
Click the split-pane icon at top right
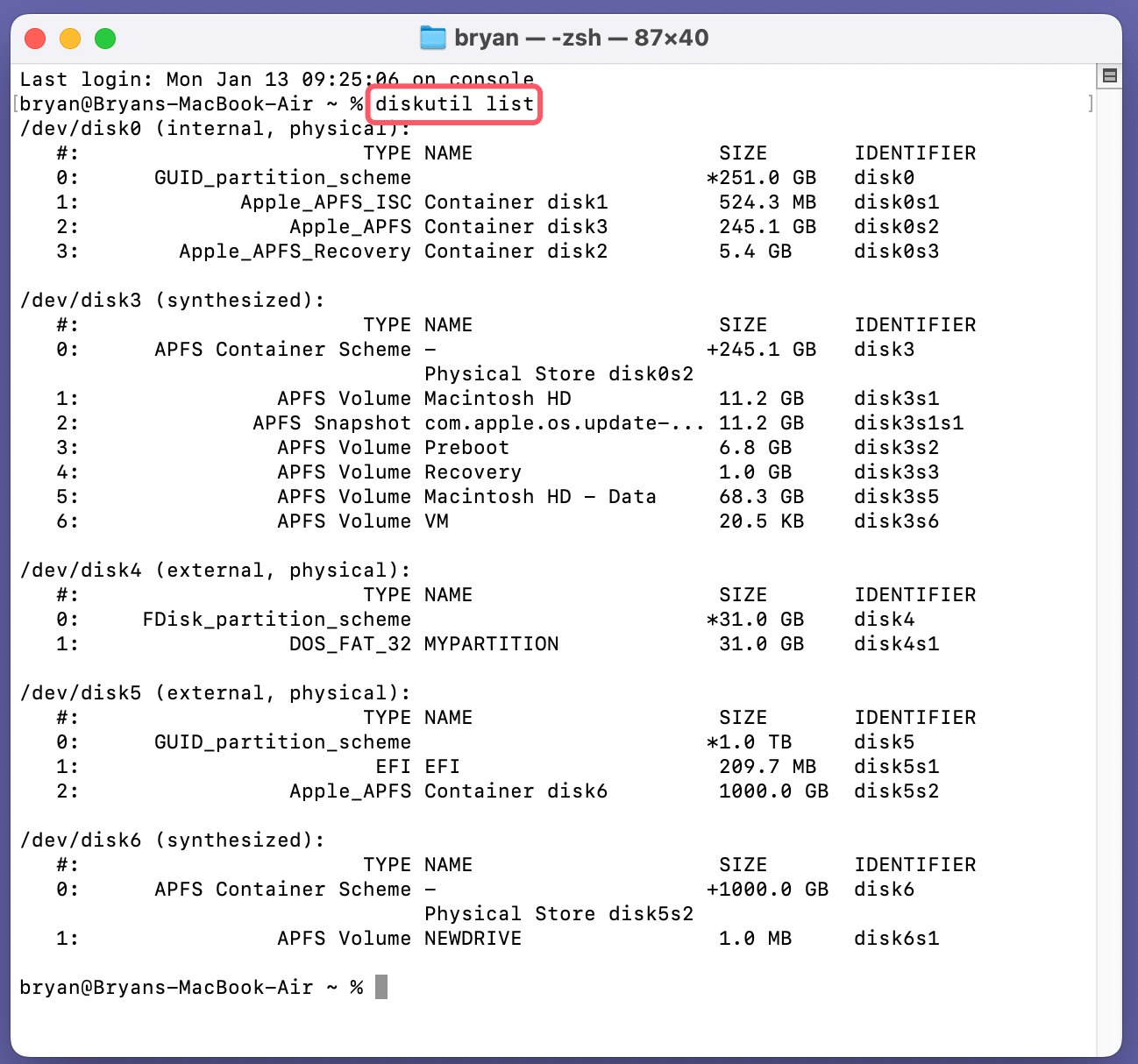1108,76
